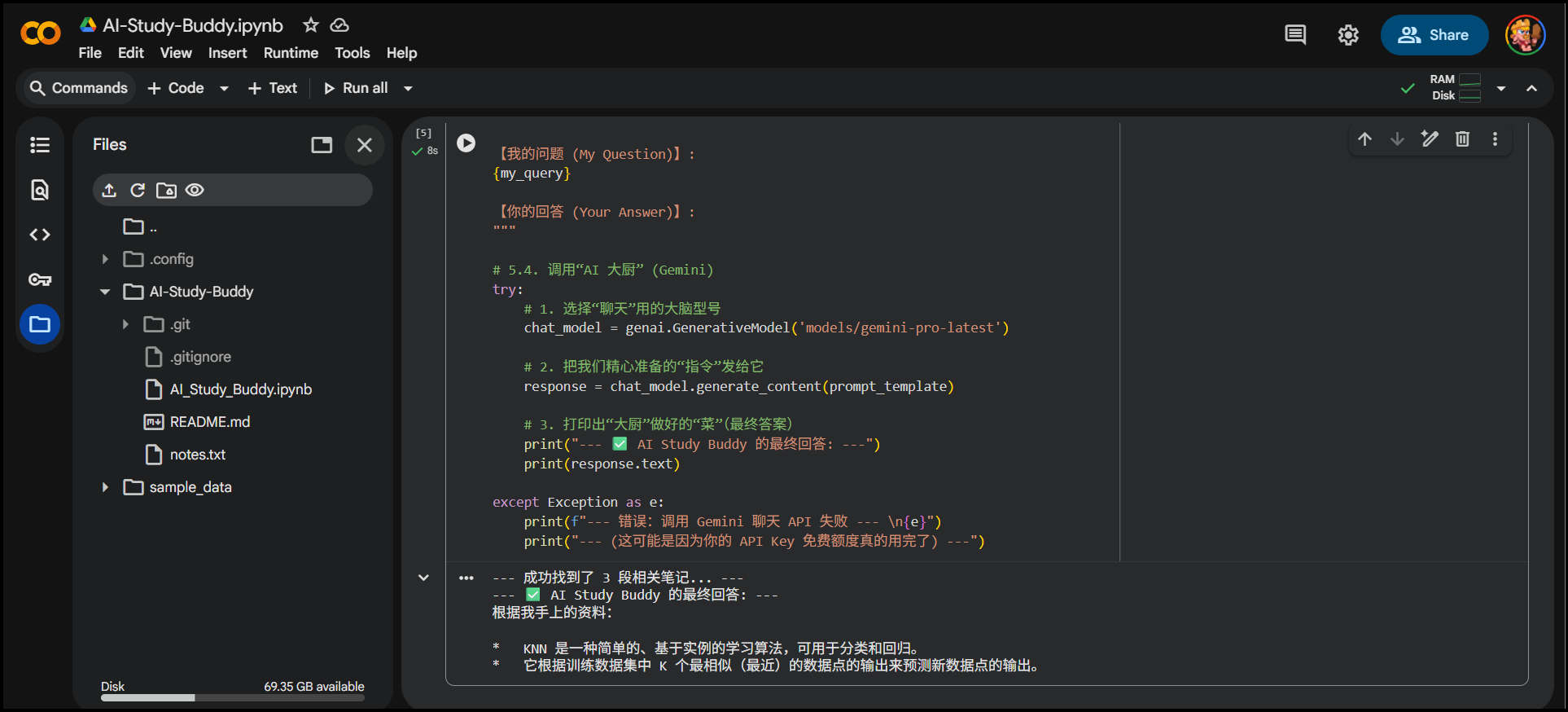Click the upload file icon in Files
Image resolution: width=1568 pixels, height=712 pixels.
109,190
